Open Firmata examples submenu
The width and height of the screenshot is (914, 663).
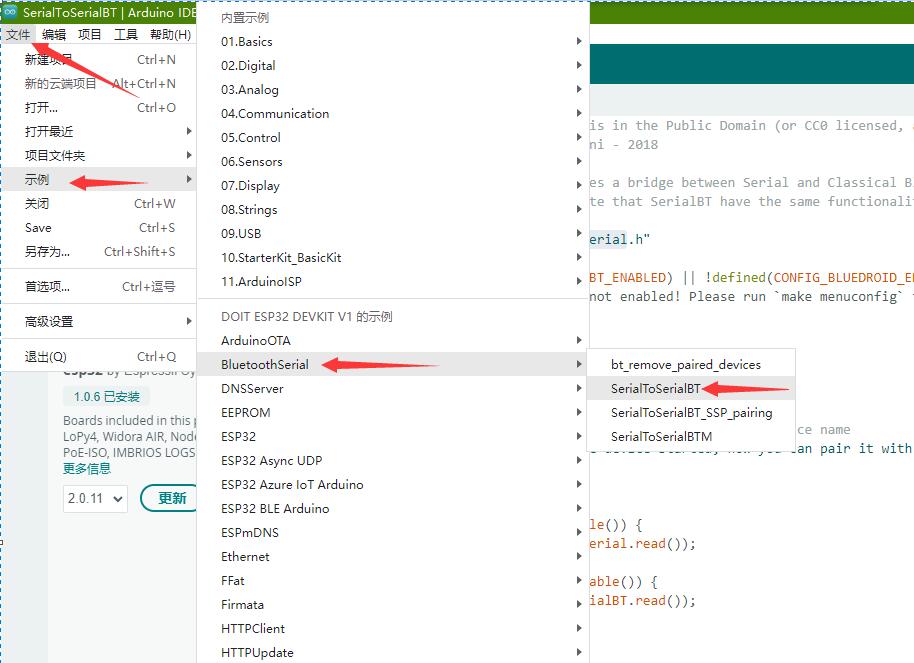click(393, 604)
